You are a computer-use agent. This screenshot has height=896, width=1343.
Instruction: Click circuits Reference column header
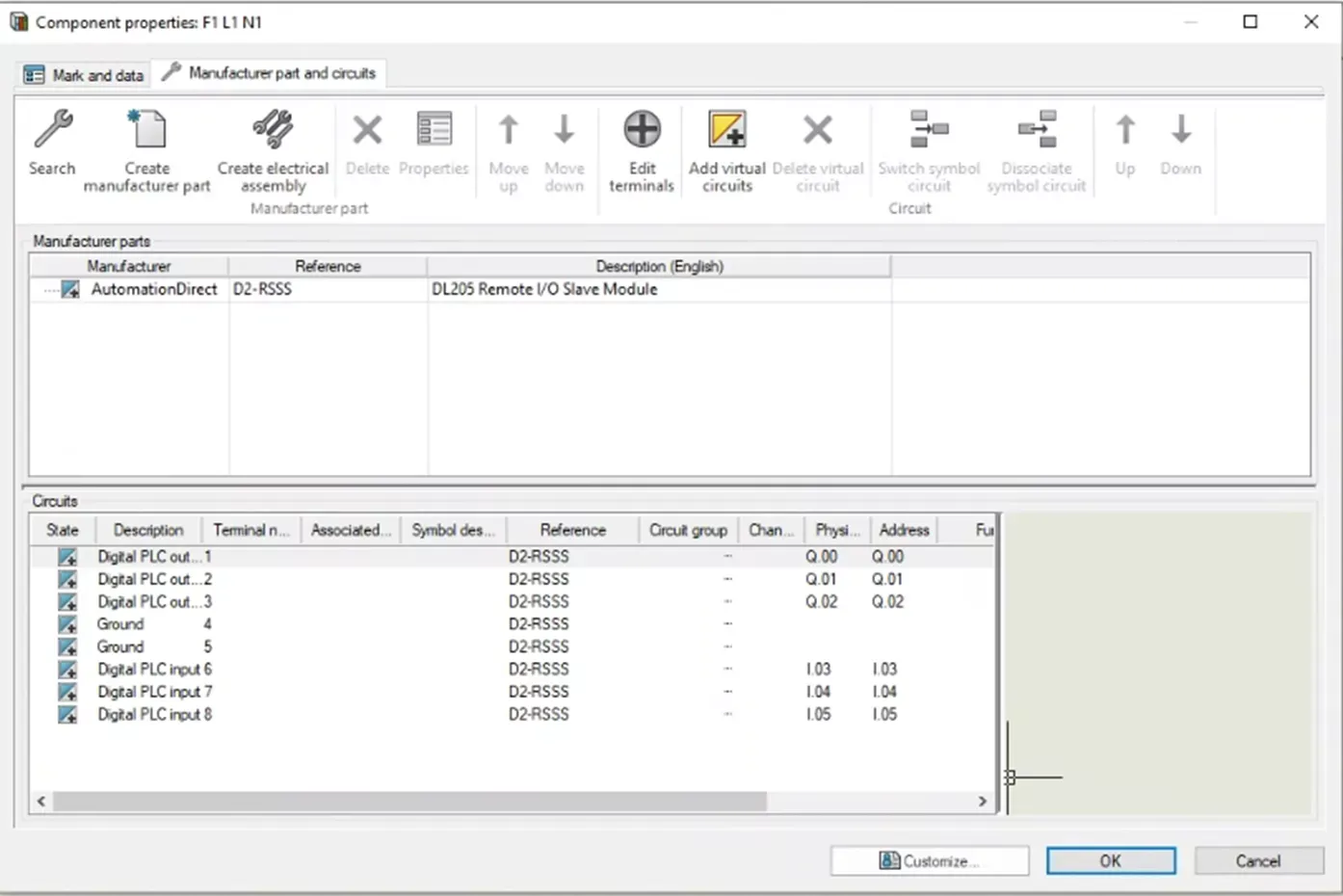[x=573, y=530]
